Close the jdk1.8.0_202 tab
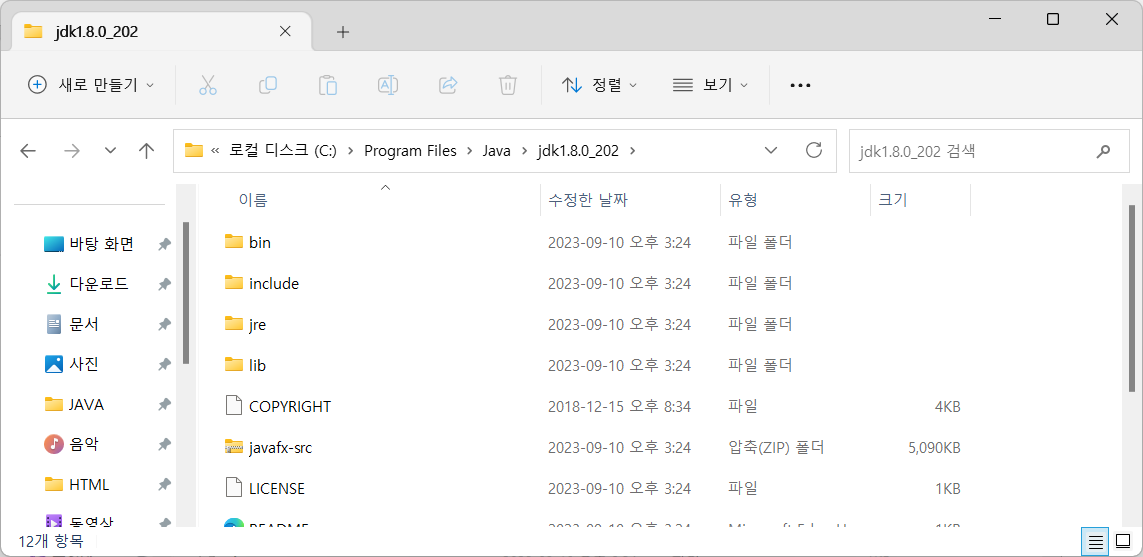Viewport: 1143px width, 557px height. coord(285,31)
